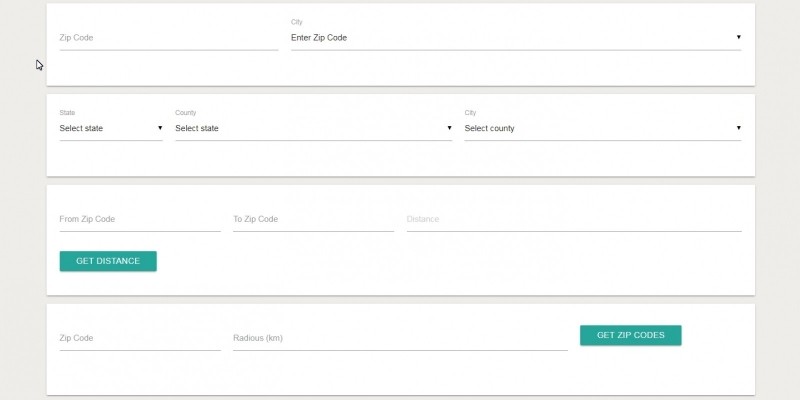
Task: Click the State dropdown's arrow icon
Action: (159, 128)
